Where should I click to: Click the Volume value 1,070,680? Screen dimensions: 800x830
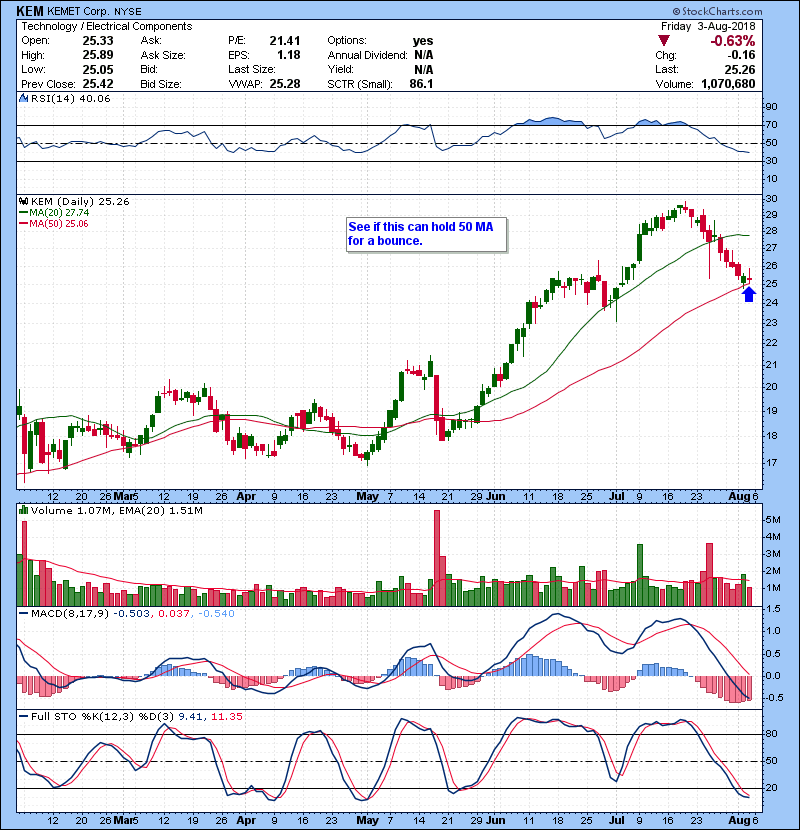[x=728, y=84]
